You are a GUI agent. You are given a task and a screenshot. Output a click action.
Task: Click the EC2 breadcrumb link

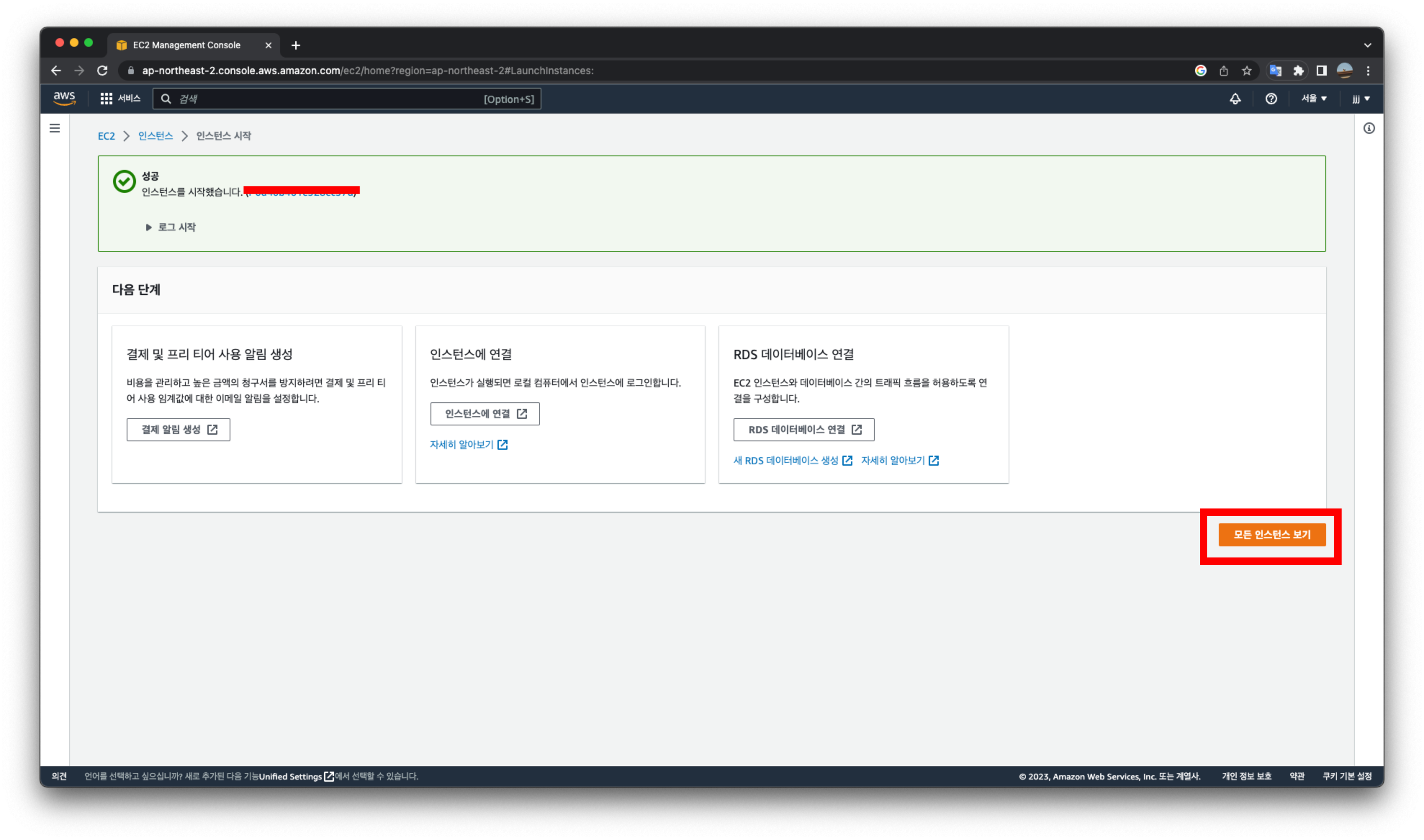(x=106, y=136)
